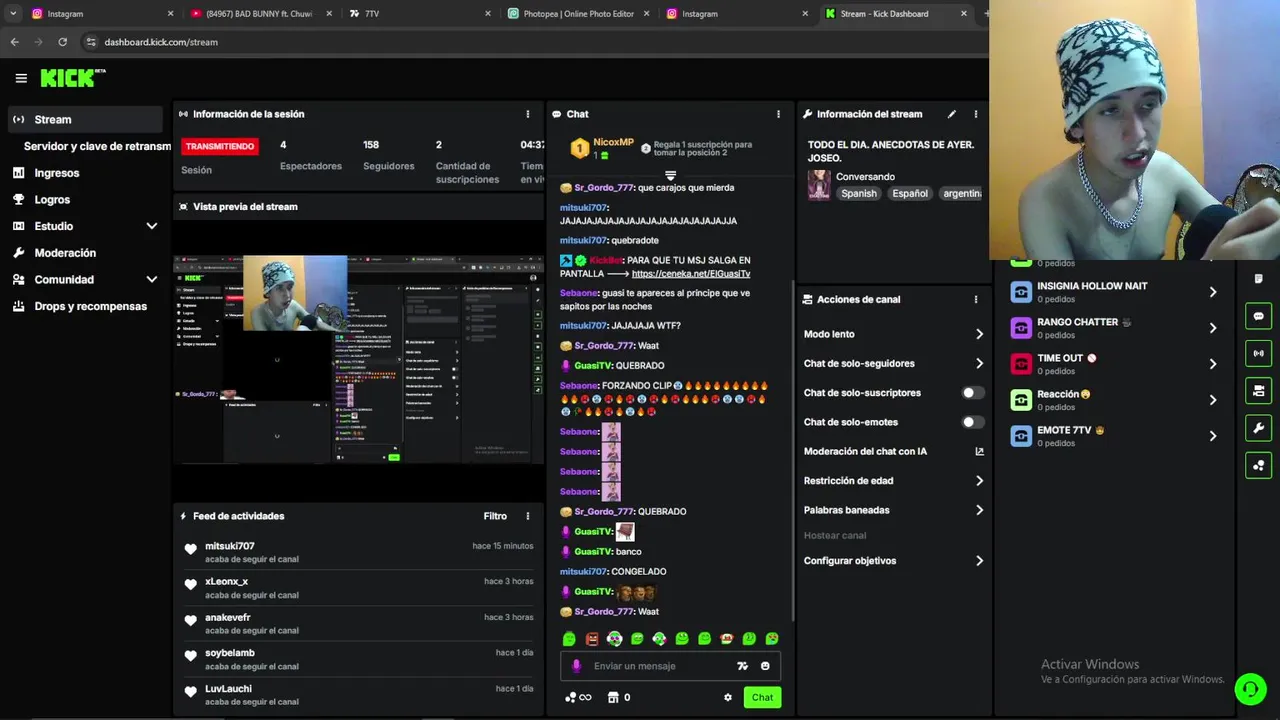Click the purple microphone icon in message box
Viewport: 1280px width, 720px height.
coord(576,666)
